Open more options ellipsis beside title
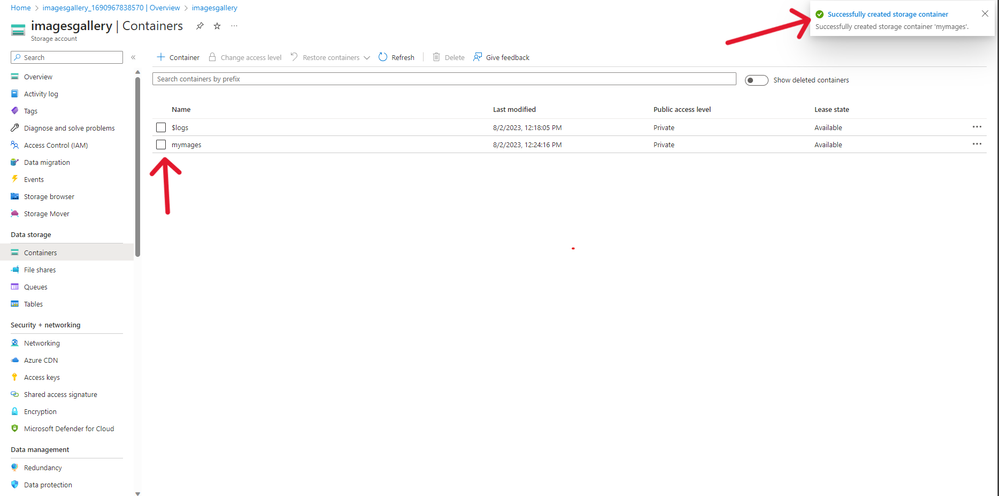This screenshot has height=496, width=999. tap(234, 26)
